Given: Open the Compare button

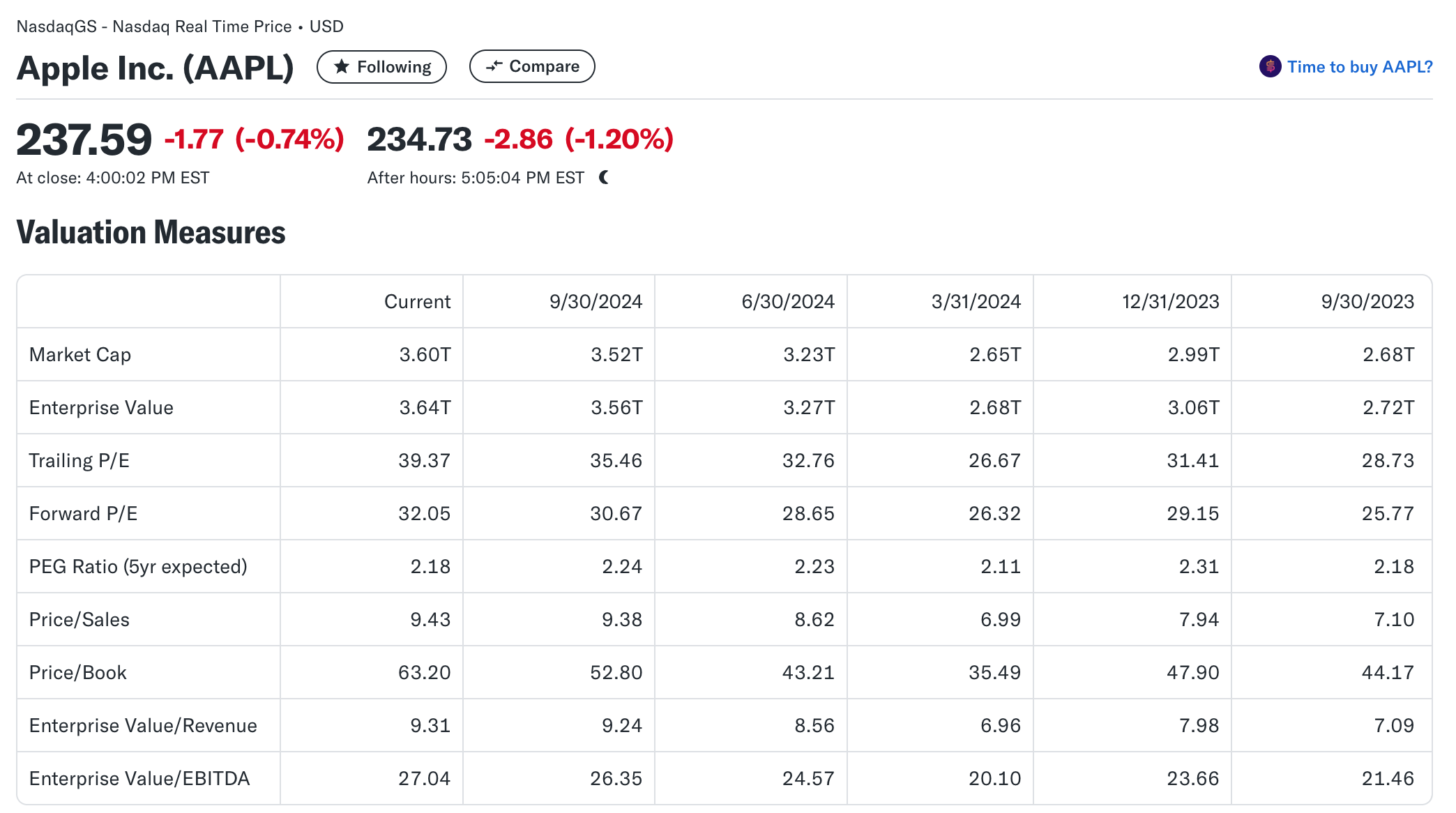Looking at the screenshot, I should pyautogui.click(x=531, y=66).
